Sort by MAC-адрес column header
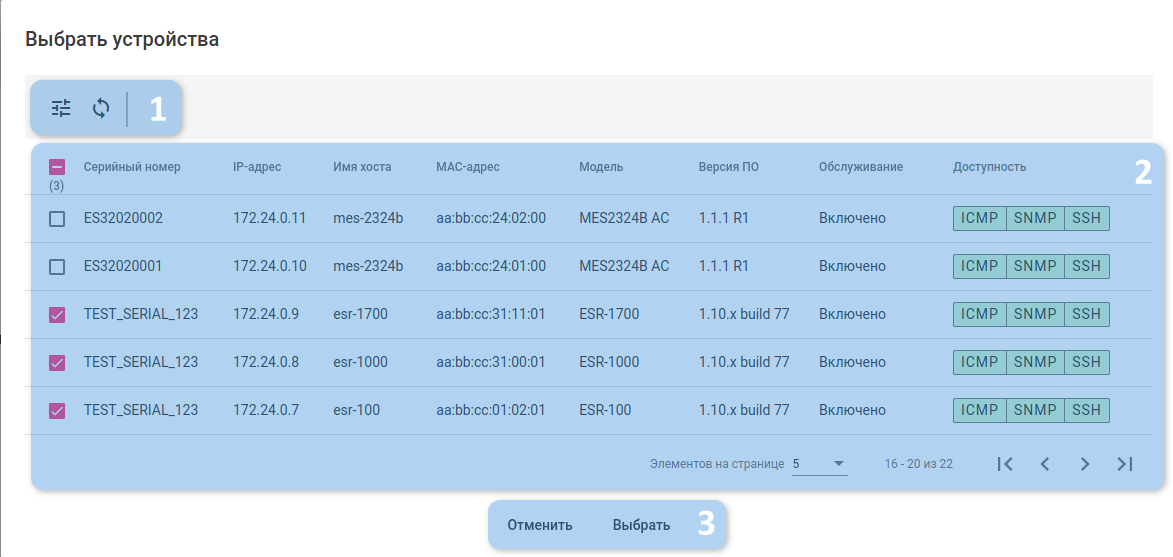 coord(468,167)
